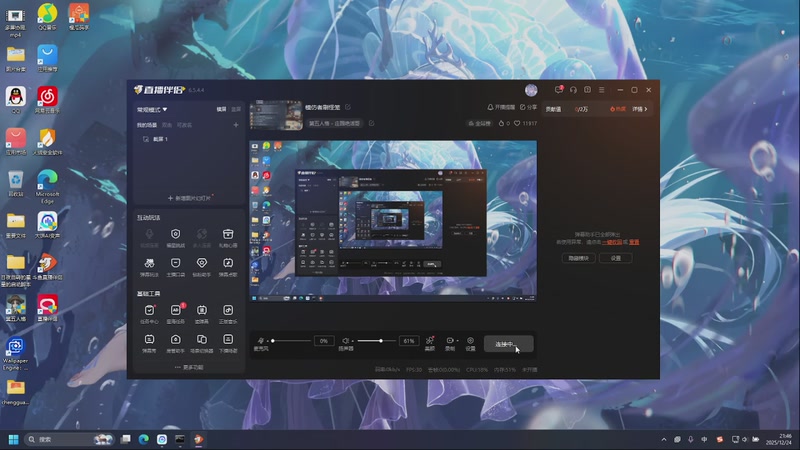Open the 下播场景 tool icon

[228, 343]
